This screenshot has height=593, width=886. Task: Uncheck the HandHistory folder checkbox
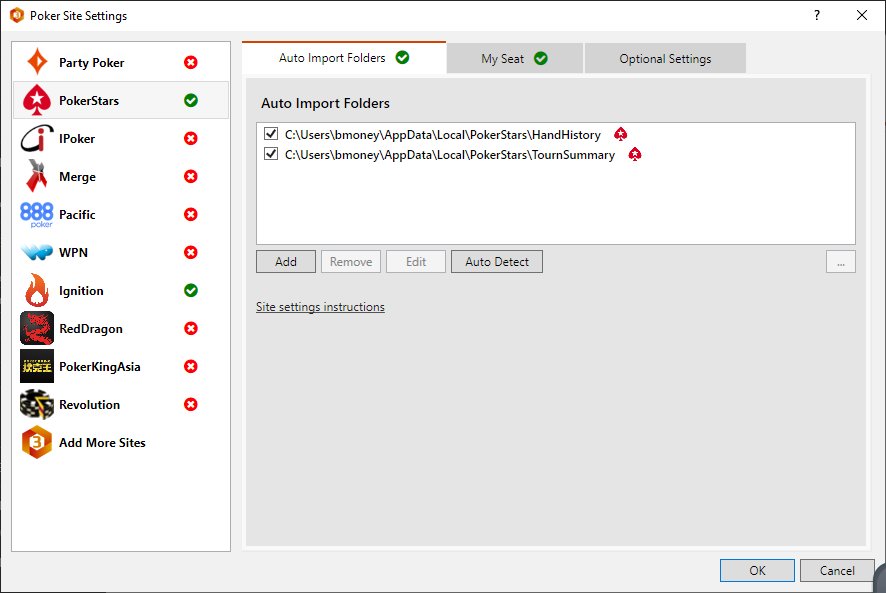[x=271, y=133]
